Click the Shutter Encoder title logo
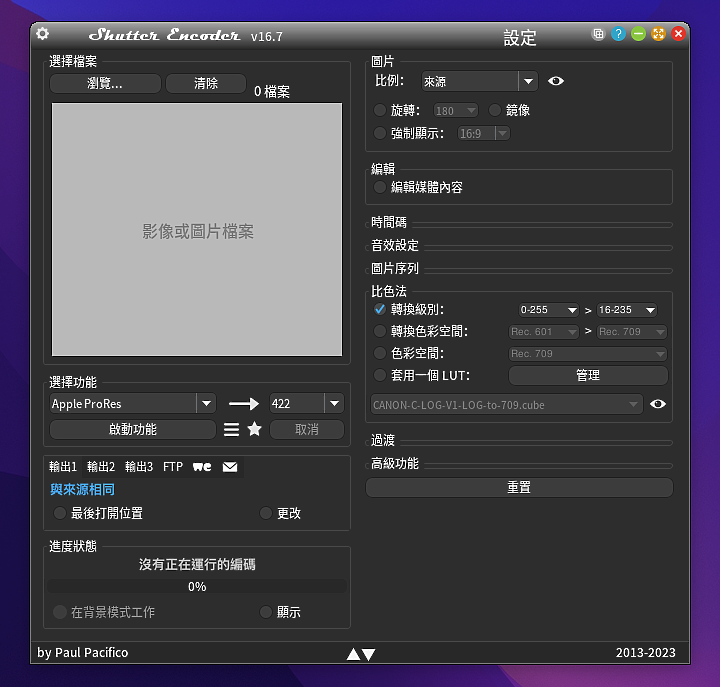The image size is (720, 687). (x=164, y=35)
